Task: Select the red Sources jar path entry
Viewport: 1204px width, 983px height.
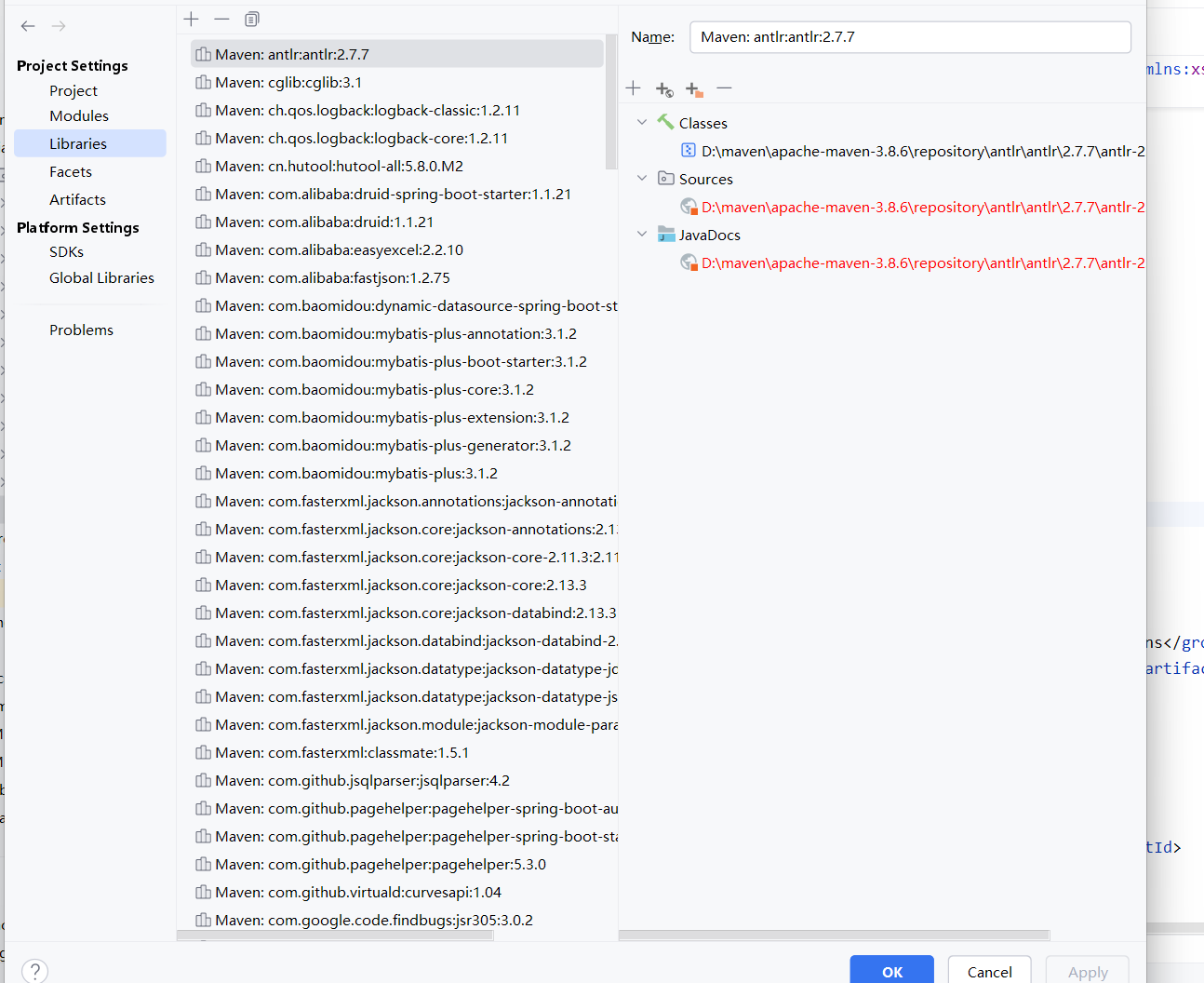Action: [x=923, y=207]
